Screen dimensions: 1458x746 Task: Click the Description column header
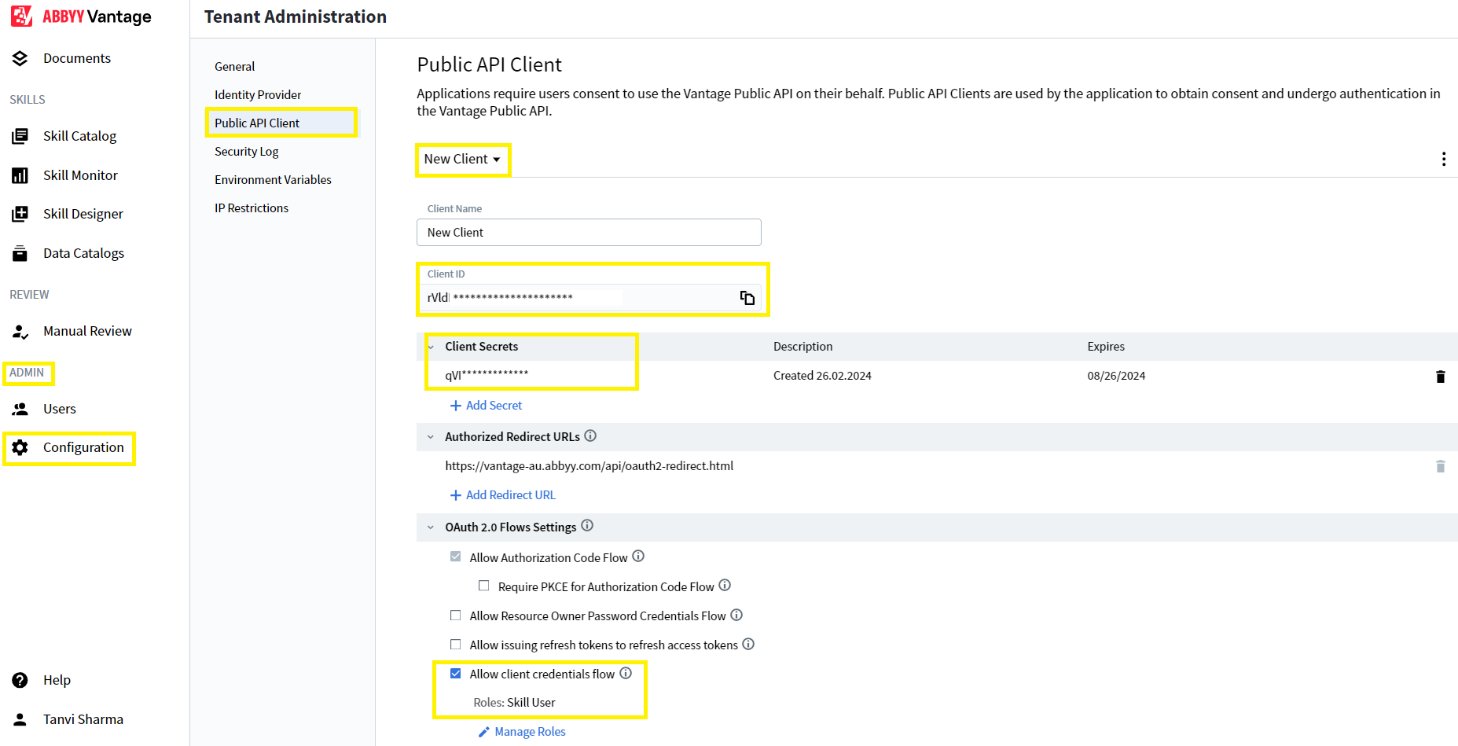coord(803,347)
